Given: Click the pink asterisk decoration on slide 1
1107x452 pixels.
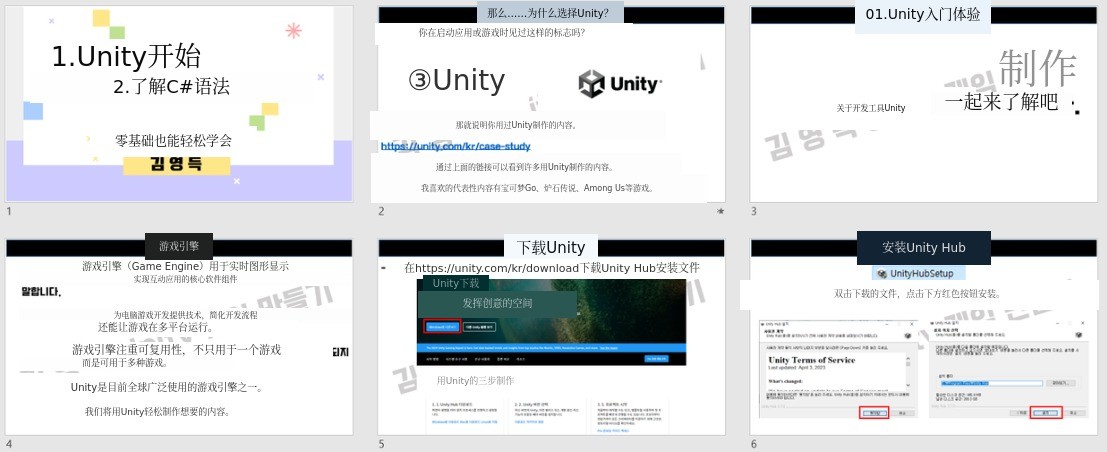Looking at the screenshot, I should 293,30.
